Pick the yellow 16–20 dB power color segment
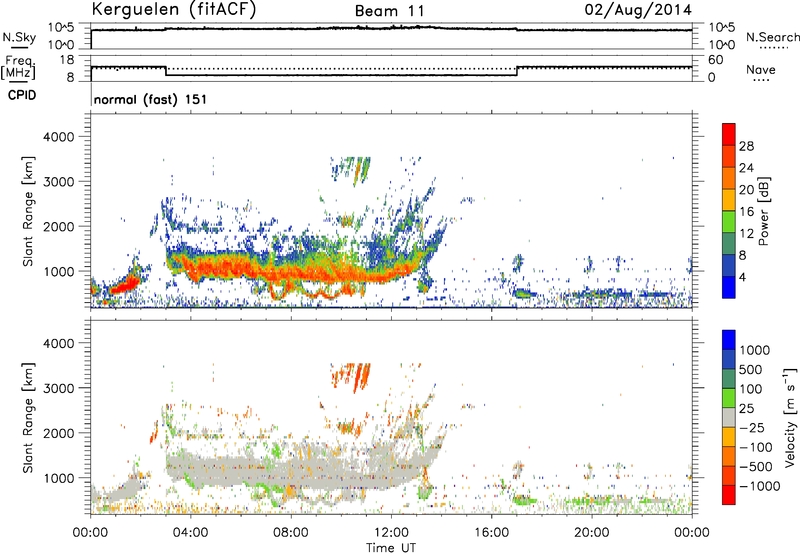 click(729, 199)
